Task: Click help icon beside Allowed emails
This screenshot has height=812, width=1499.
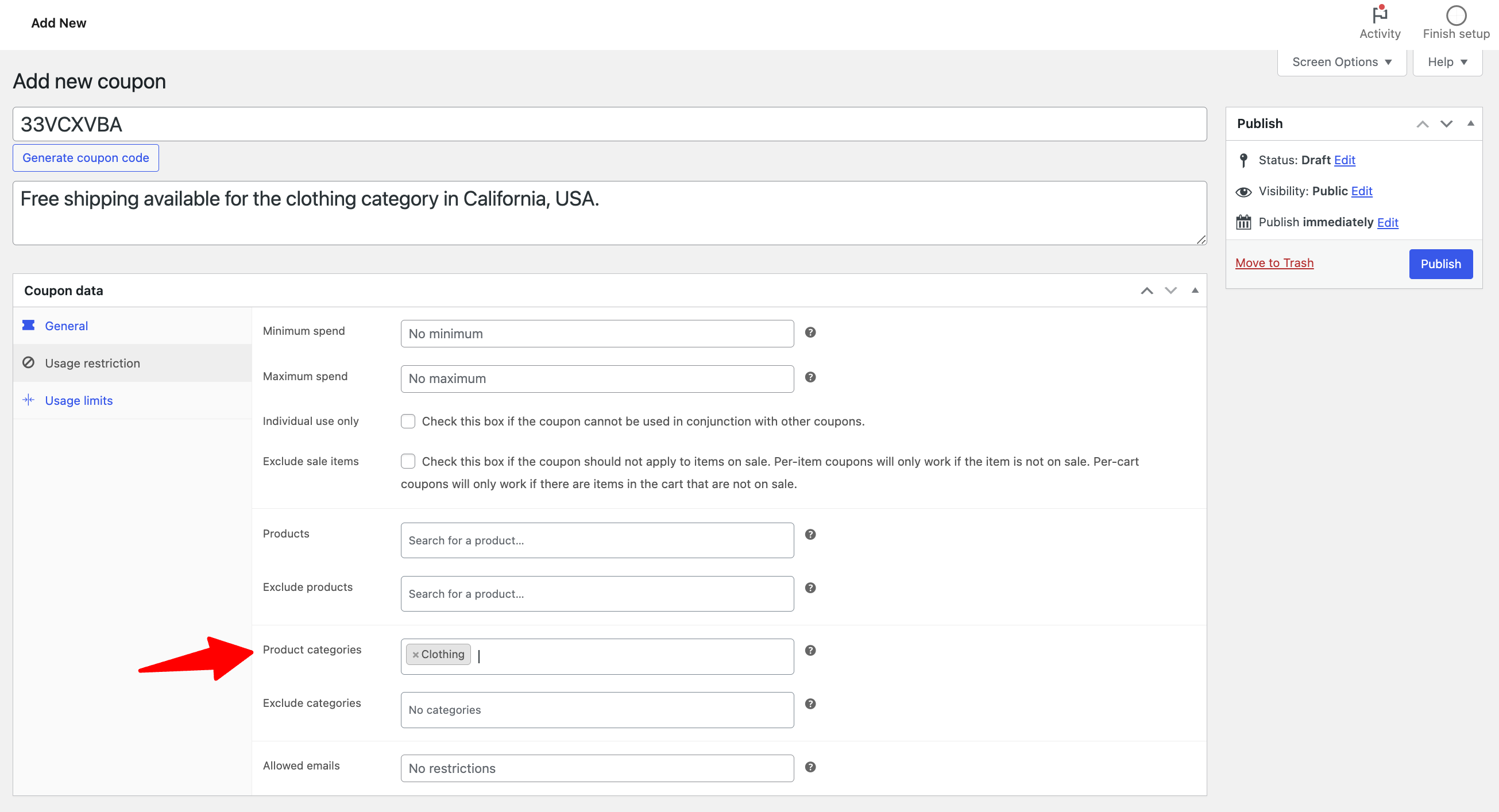Action: pyautogui.click(x=810, y=767)
